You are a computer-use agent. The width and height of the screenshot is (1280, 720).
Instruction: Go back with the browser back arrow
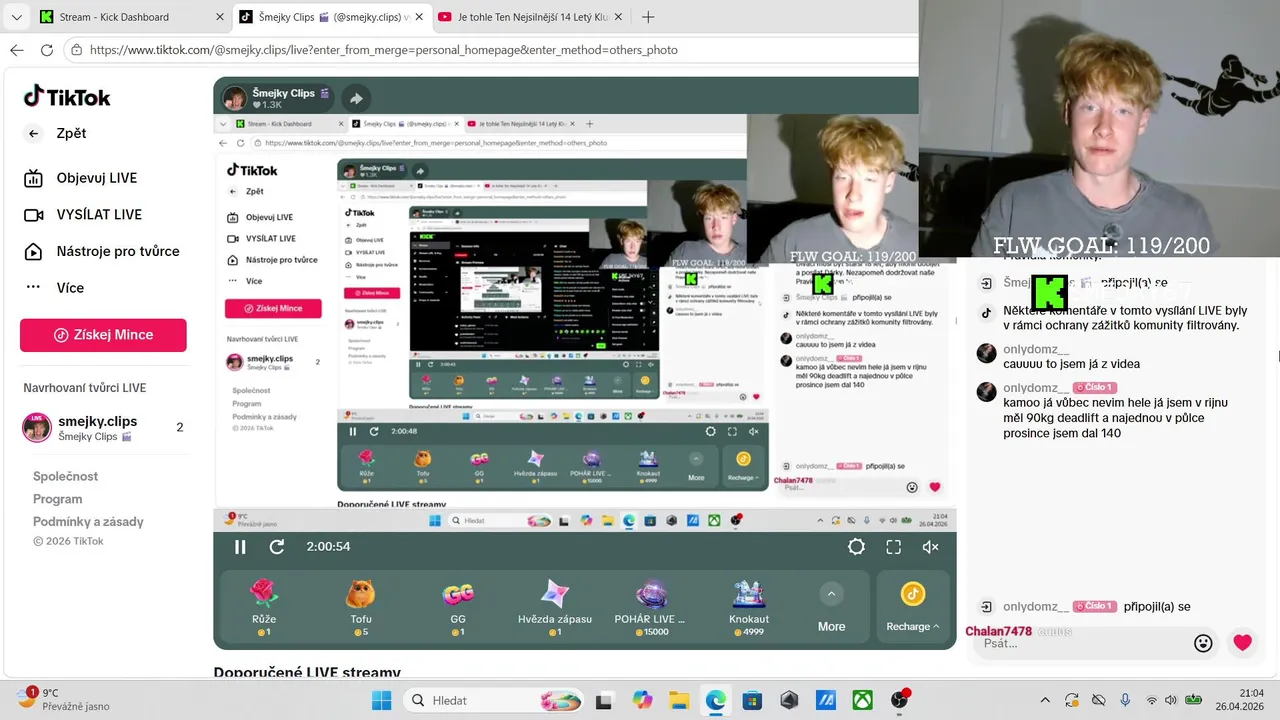click(16, 50)
